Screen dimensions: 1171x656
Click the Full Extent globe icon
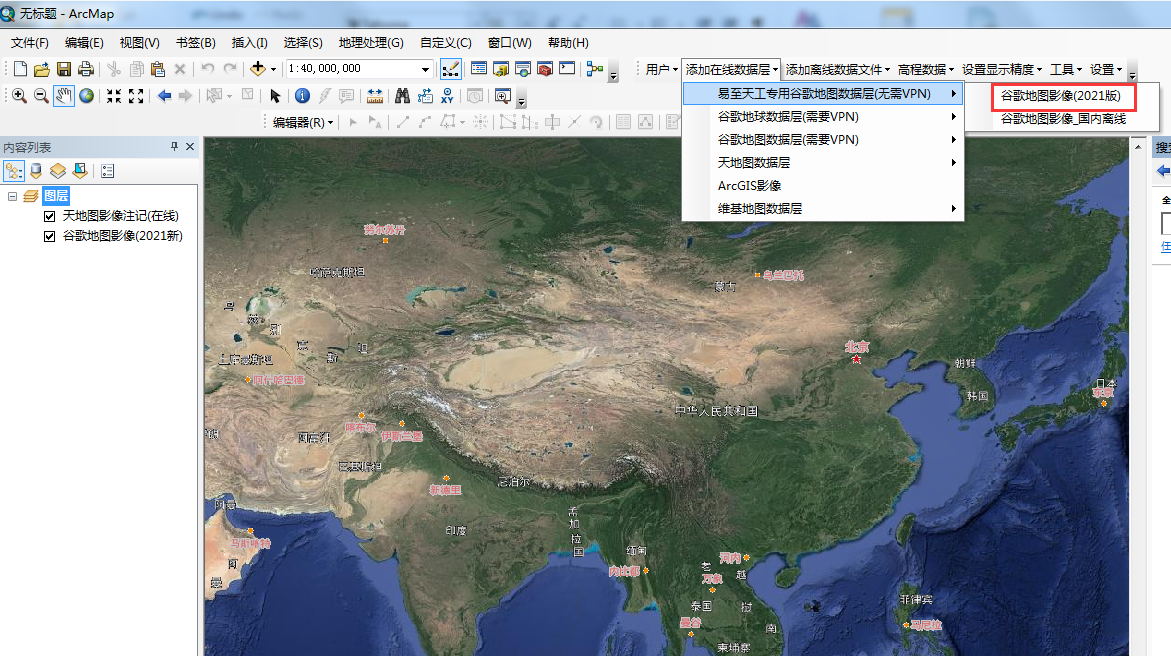87,96
